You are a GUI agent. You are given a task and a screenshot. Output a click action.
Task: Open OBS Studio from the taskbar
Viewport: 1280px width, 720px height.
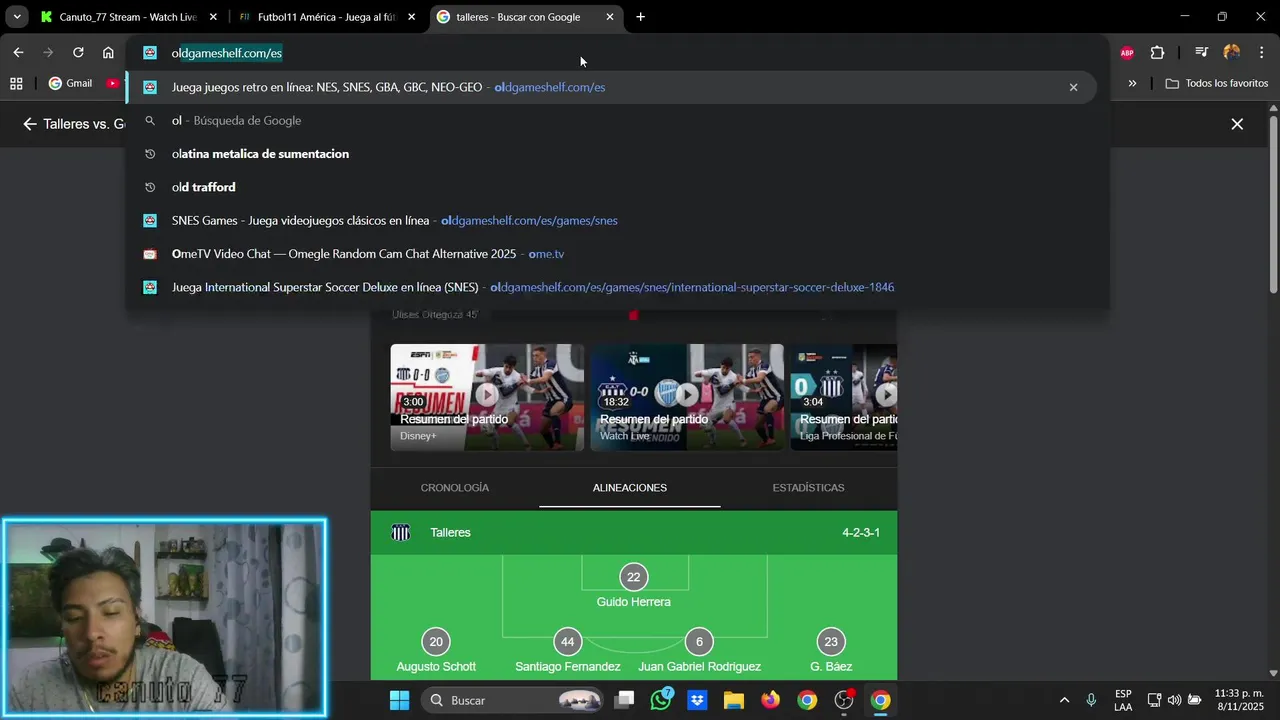(844, 700)
